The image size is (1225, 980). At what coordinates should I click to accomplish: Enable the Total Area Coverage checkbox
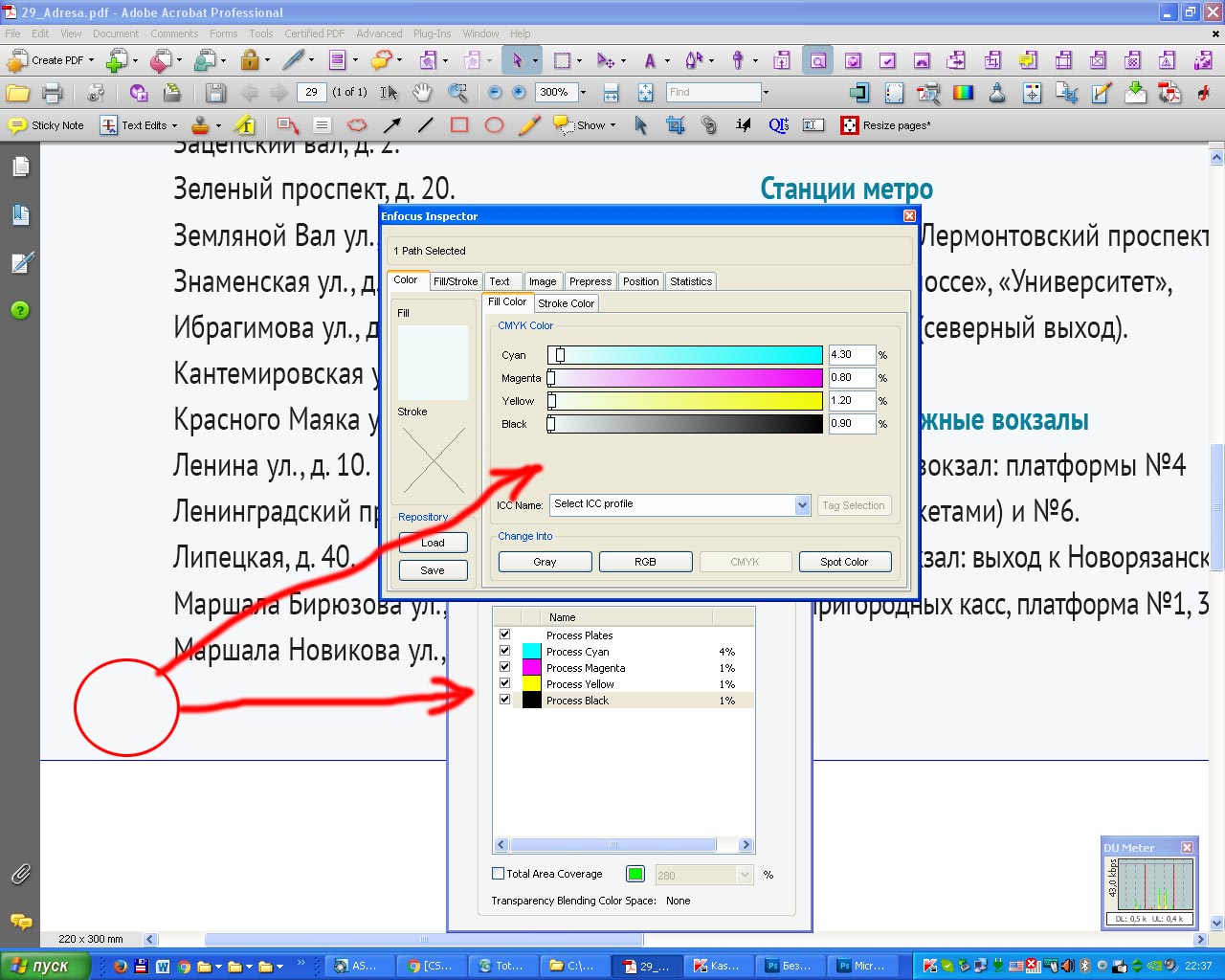(x=498, y=873)
